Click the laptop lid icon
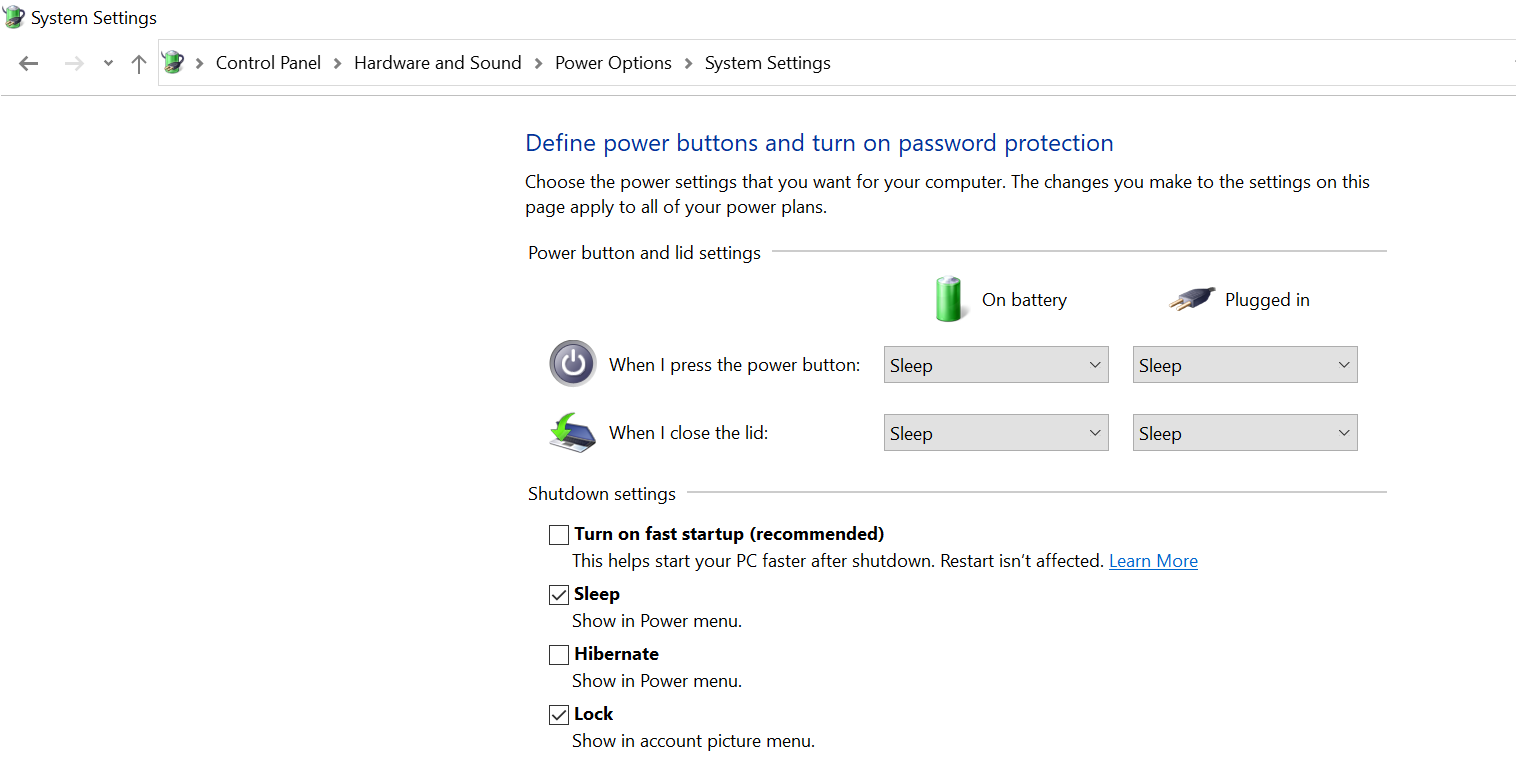This screenshot has width=1516, height=758. click(571, 432)
